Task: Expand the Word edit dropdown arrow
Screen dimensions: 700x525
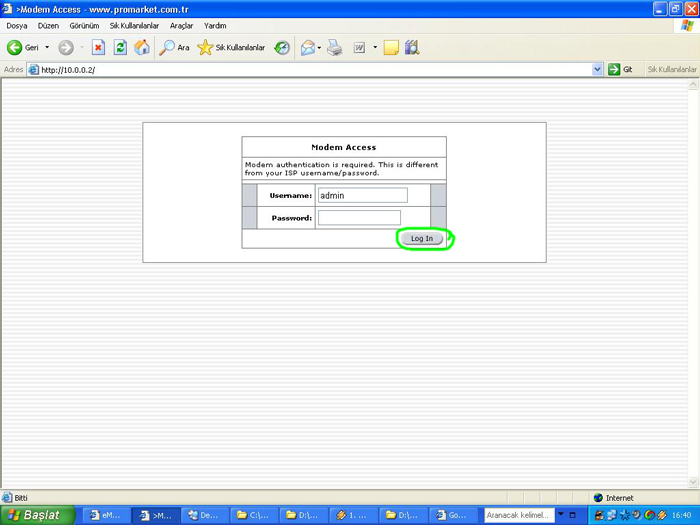Action: click(x=375, y=47)
